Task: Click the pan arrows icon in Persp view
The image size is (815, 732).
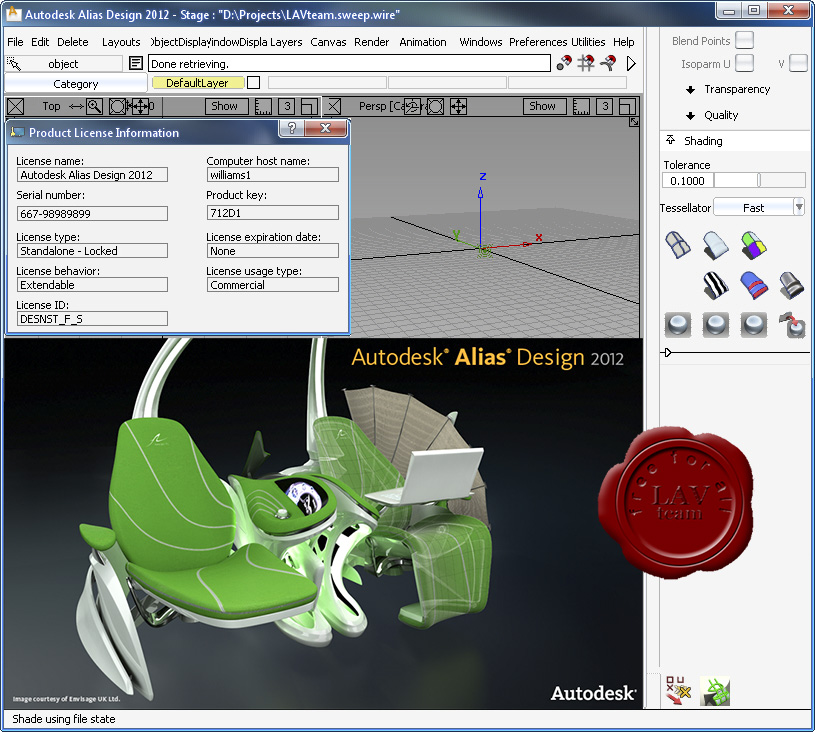Action: (x=458, y=107)
